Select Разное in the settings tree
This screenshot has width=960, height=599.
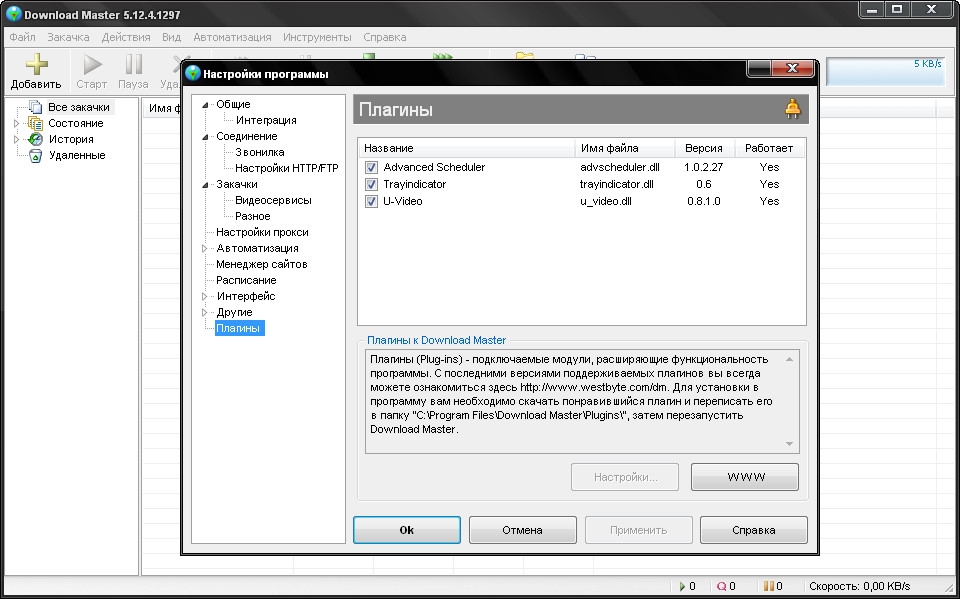click(x=253, y=216)
